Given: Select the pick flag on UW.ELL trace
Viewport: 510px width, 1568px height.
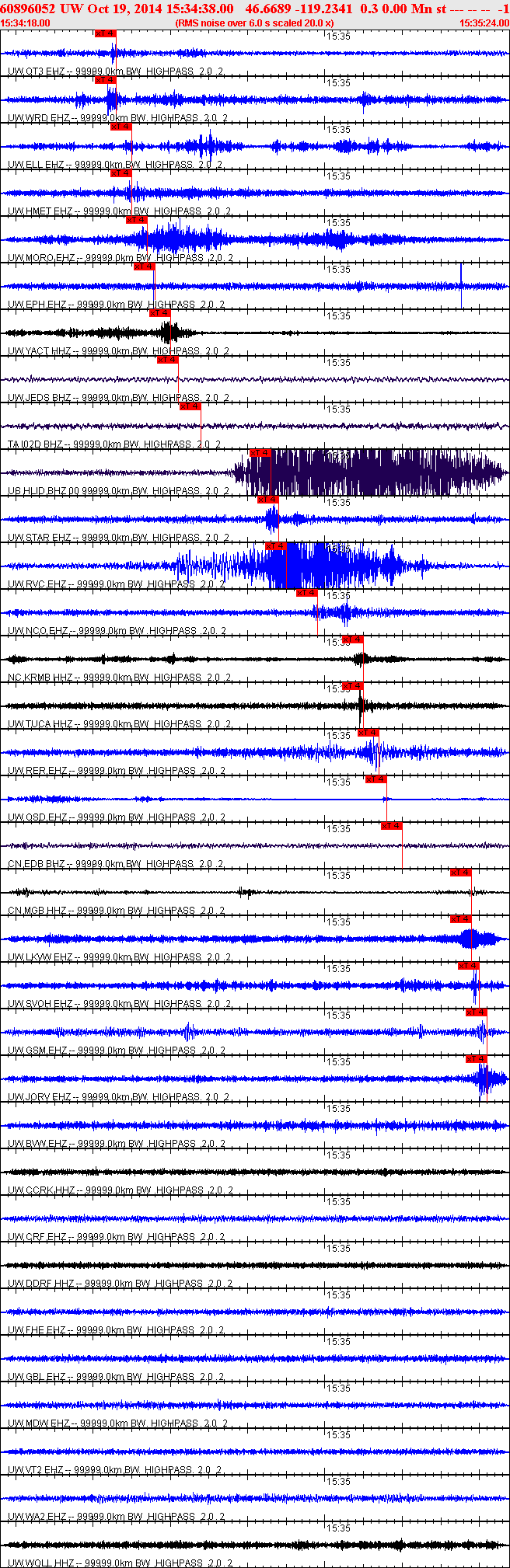Looking at the screenshot, I should [121, 127].
